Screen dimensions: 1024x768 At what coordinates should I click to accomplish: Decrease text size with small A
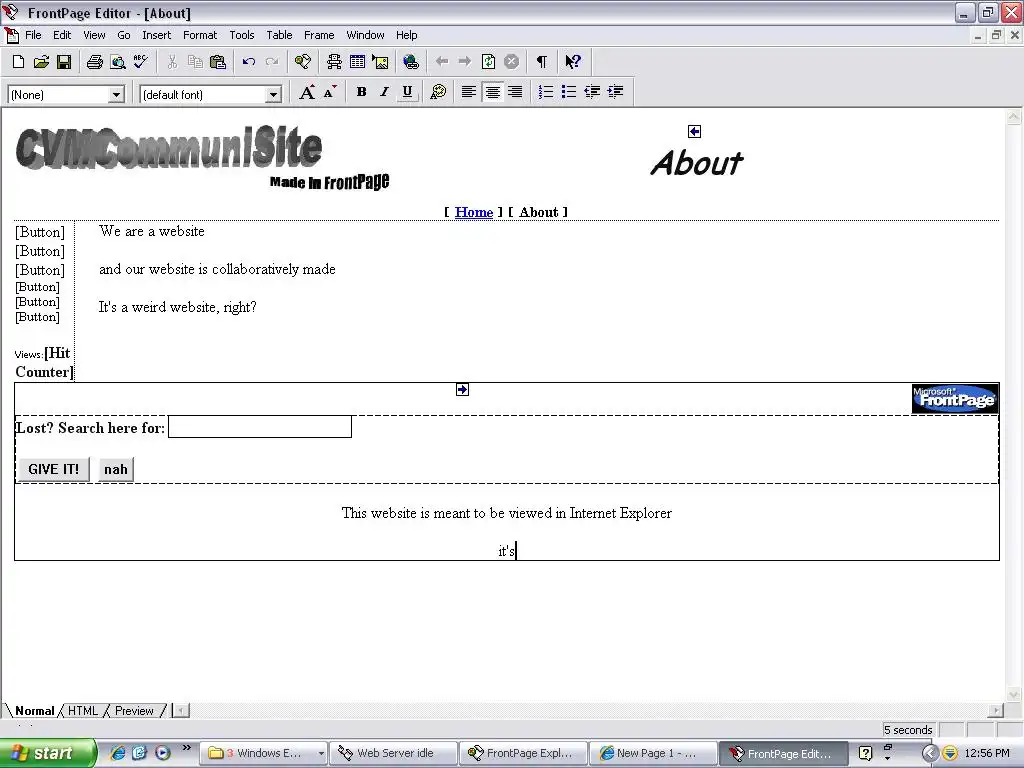330,92
